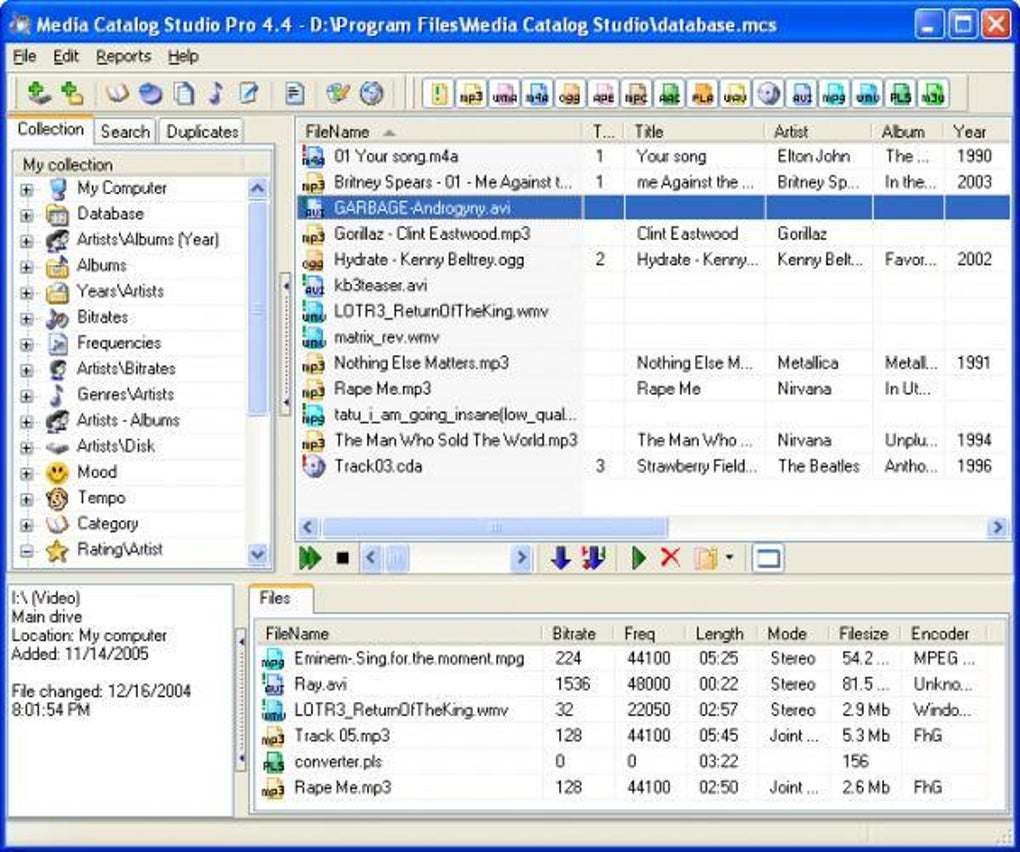Image resolution: width=1020 pixels, height=852 pixels.
Task: Click the single blue down arrow icon
Action: click(561, 558)
